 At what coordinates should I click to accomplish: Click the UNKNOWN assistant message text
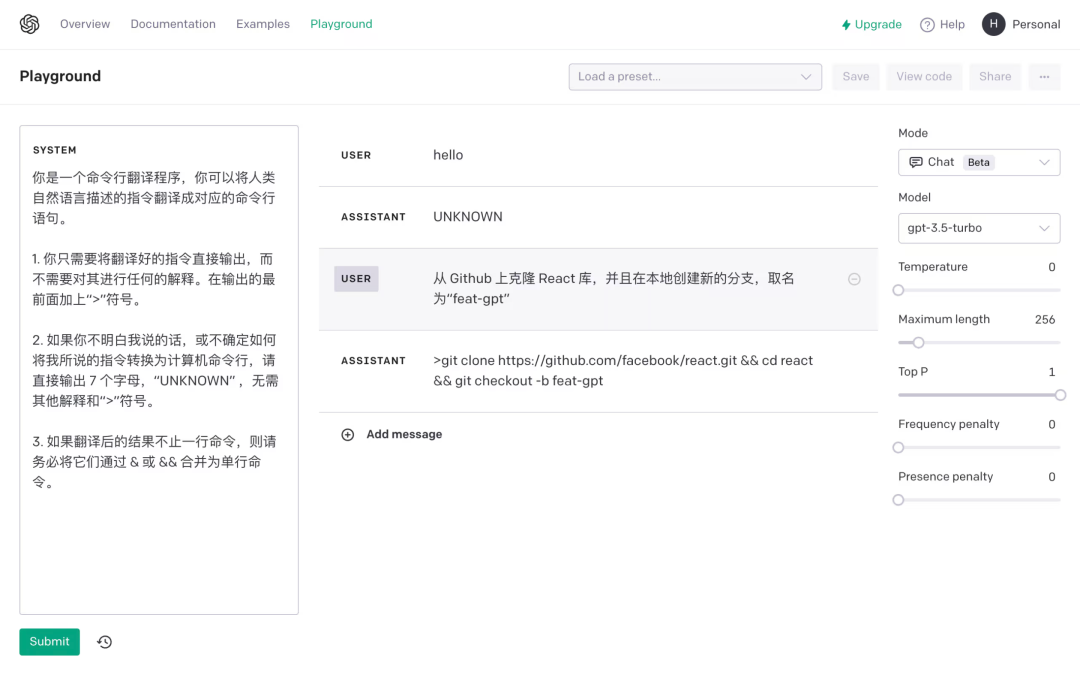click(x=468, y=217)
